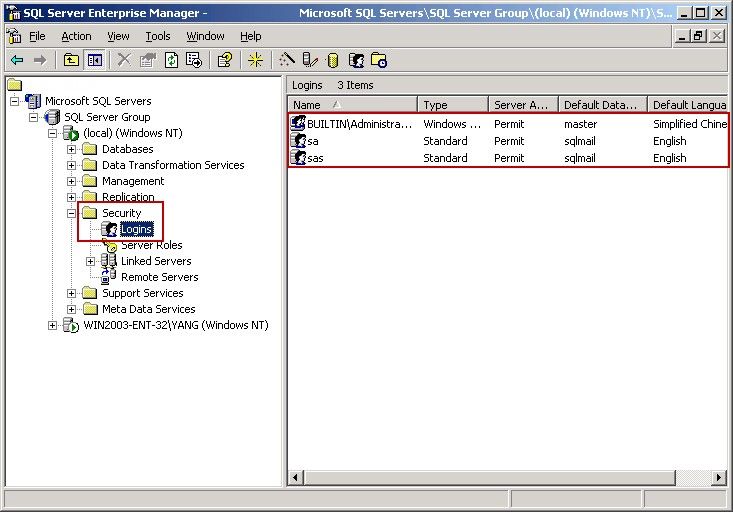733x512 pixels.
Task: Click the 'master' default database cell
Action: point(581,124)
